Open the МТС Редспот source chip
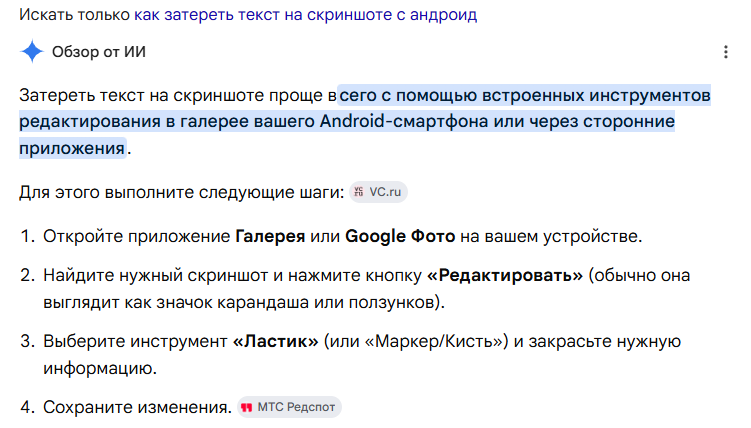 pyautogui.click(x=289, y=407)
